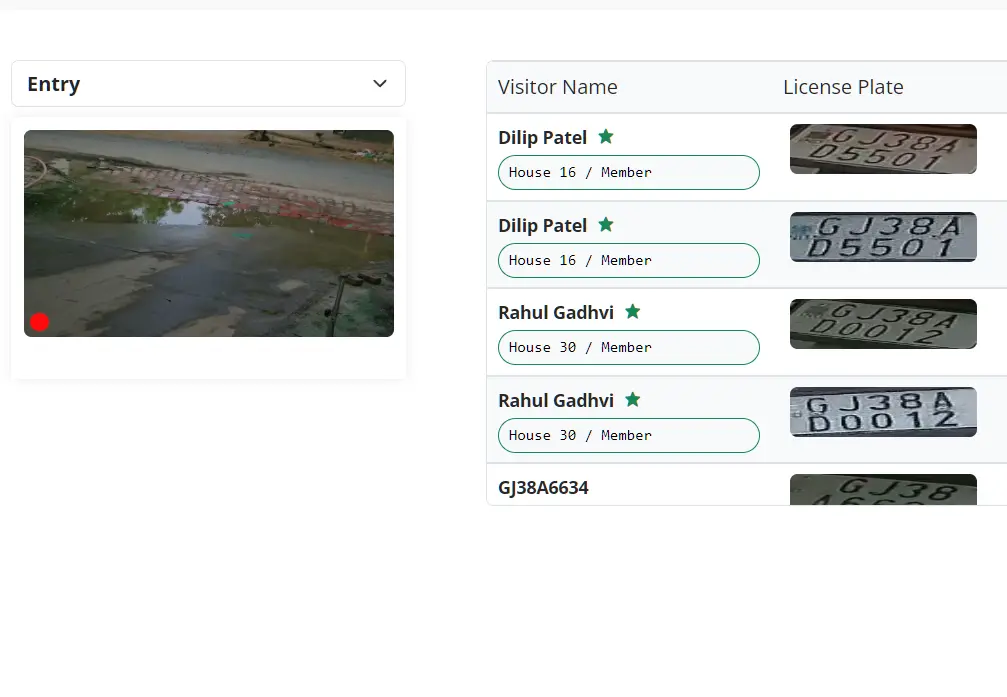
Task: Click the second House 16 / Member badge
Action: 628,260
